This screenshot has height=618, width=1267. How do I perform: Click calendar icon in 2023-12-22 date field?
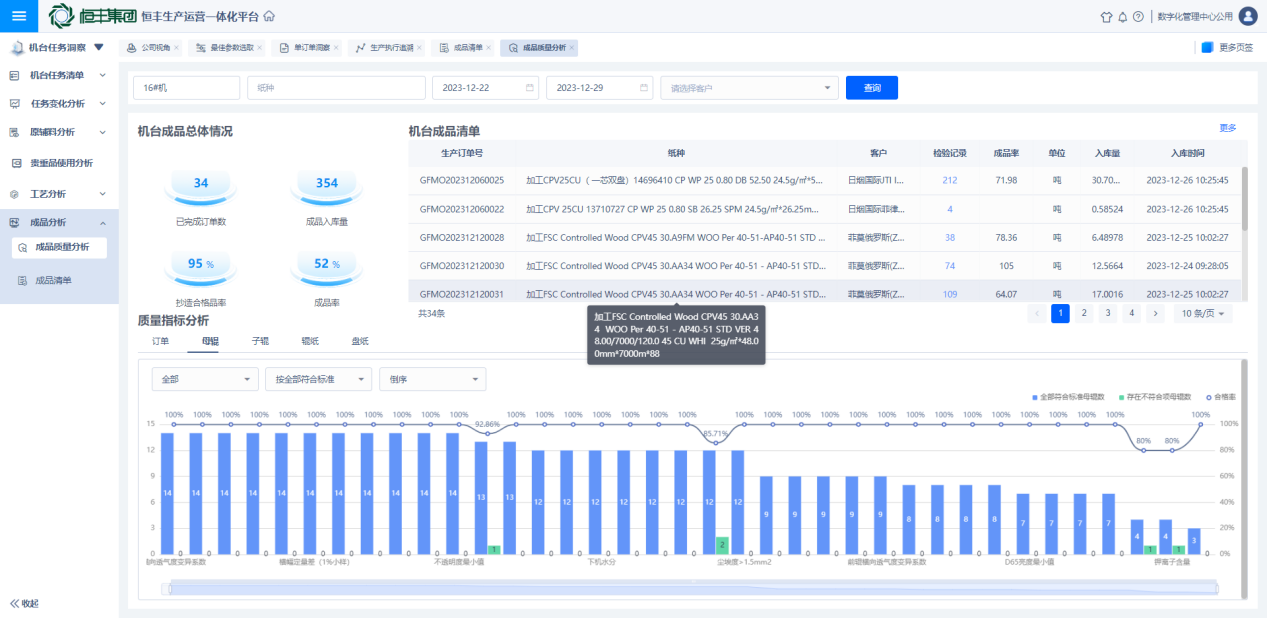click(531, 88)
